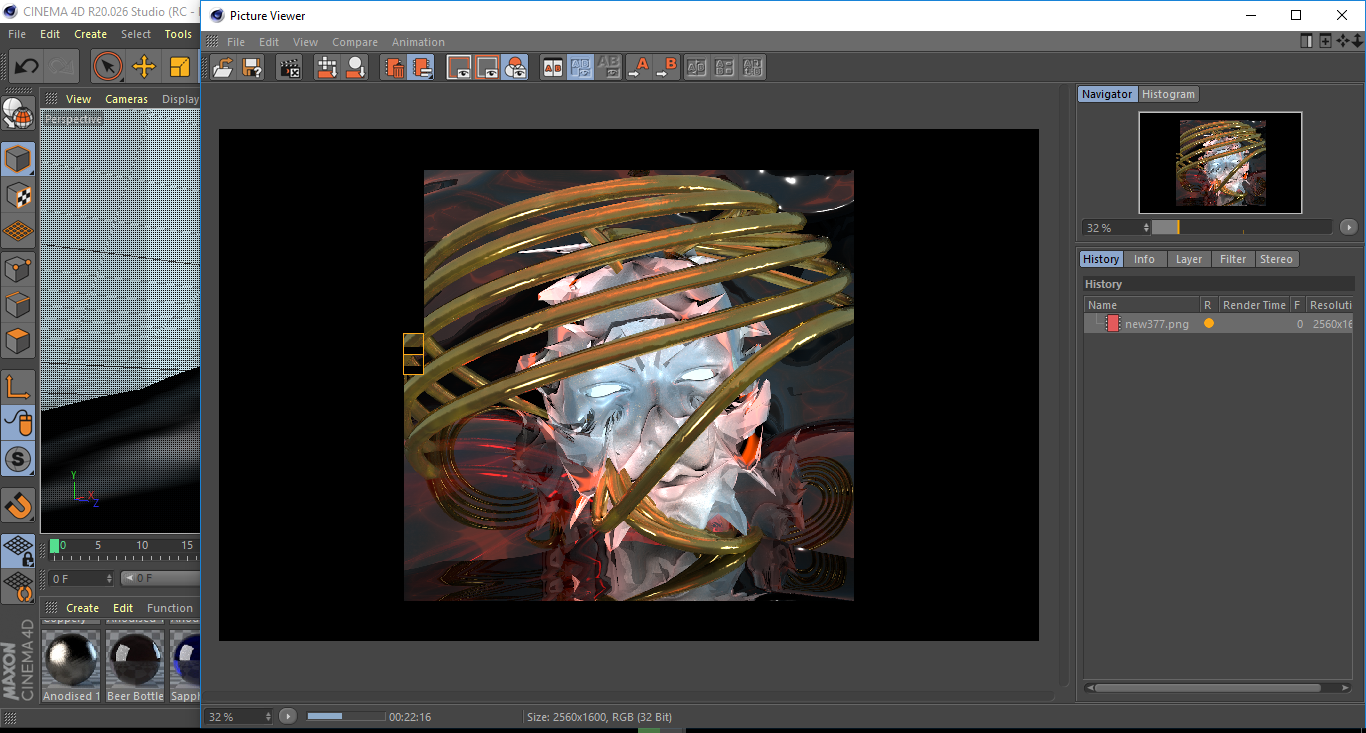This screenshot has height=733, width=1366.
Task: Toggle the history auto-add notebook icon
Action: click(422, 68)
